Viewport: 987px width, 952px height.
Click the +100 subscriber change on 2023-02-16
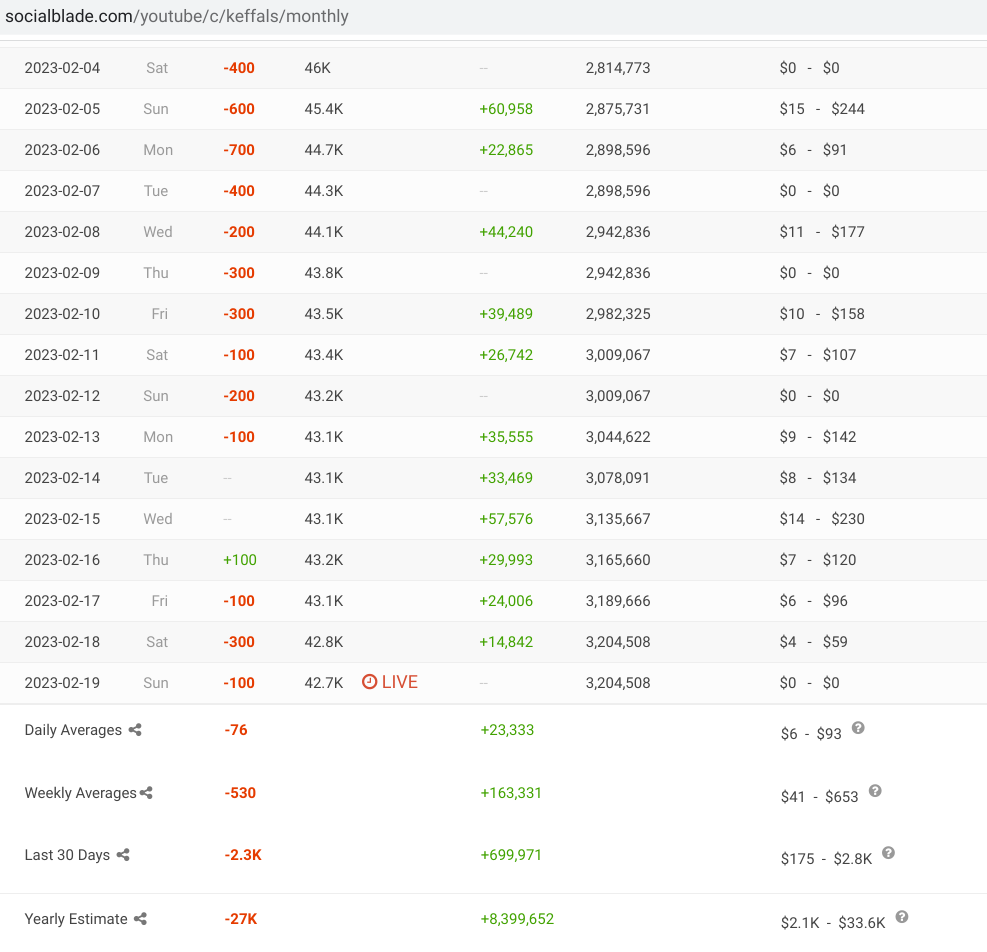[240, 560]
